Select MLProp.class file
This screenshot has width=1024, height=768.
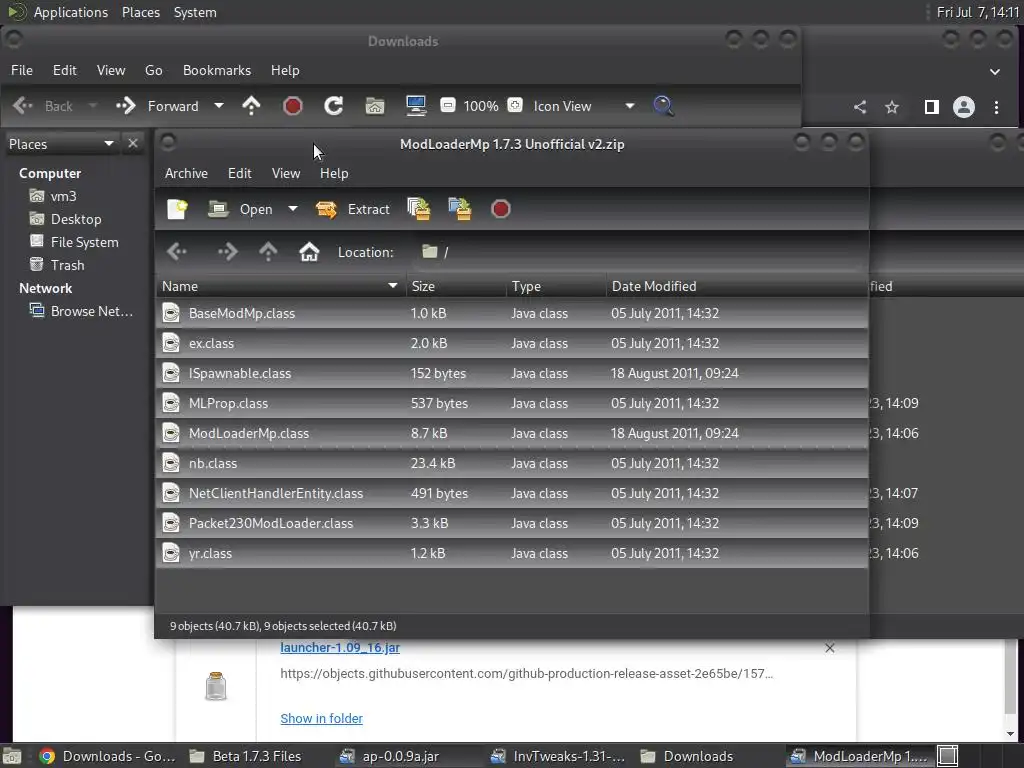pyautogui.click(x=512, y=404)
